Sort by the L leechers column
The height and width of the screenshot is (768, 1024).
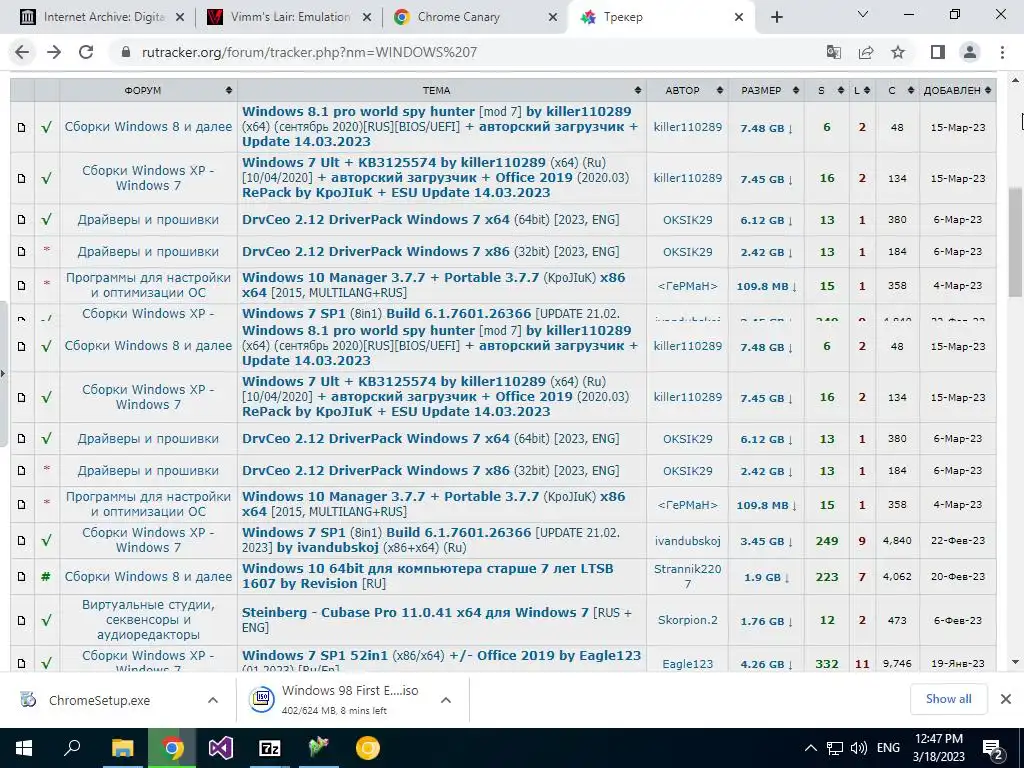pyautogui.click(x=861, y=90)
